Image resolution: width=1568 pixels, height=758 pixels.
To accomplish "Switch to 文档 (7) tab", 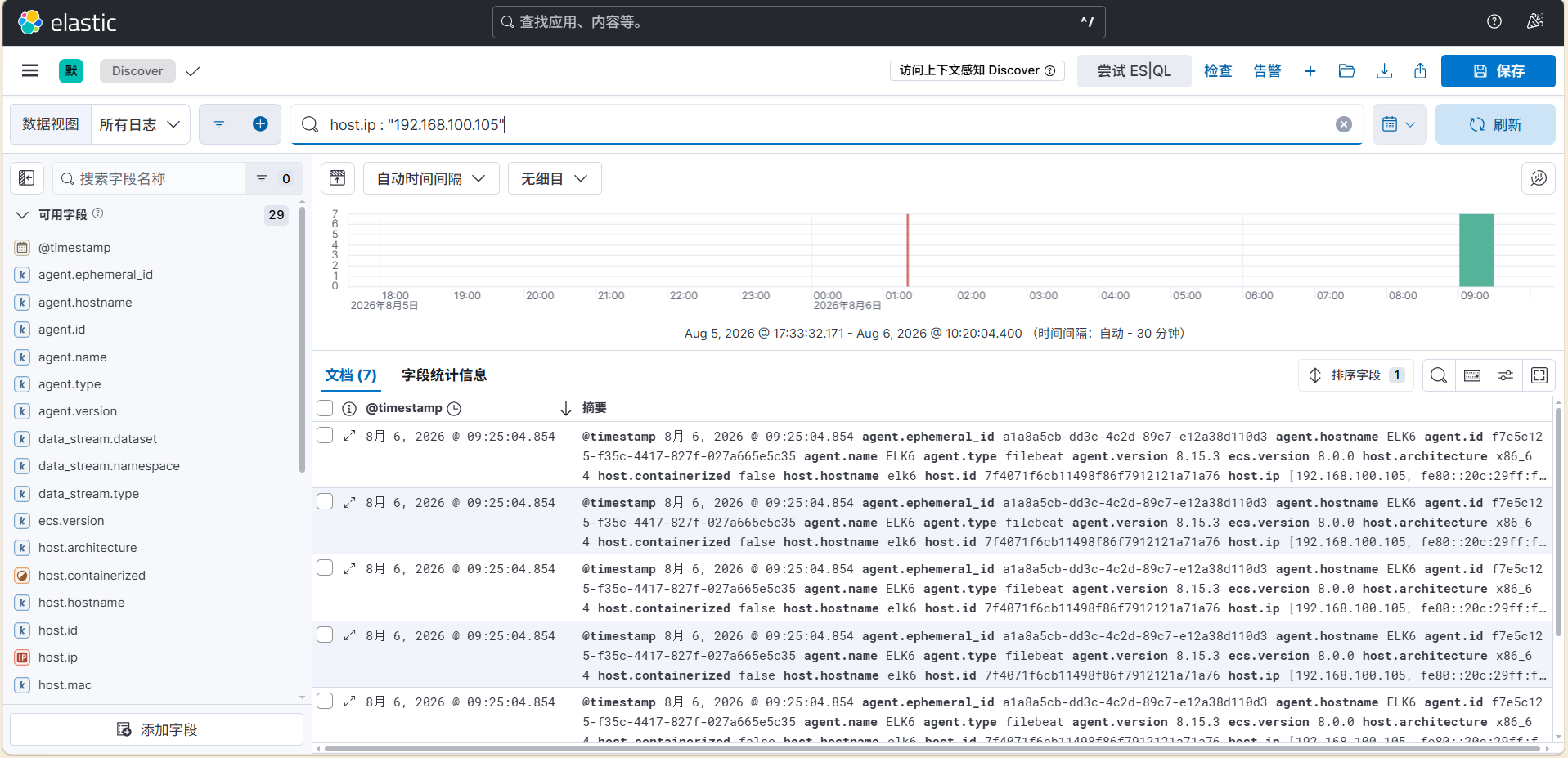I will pos(351,375).
